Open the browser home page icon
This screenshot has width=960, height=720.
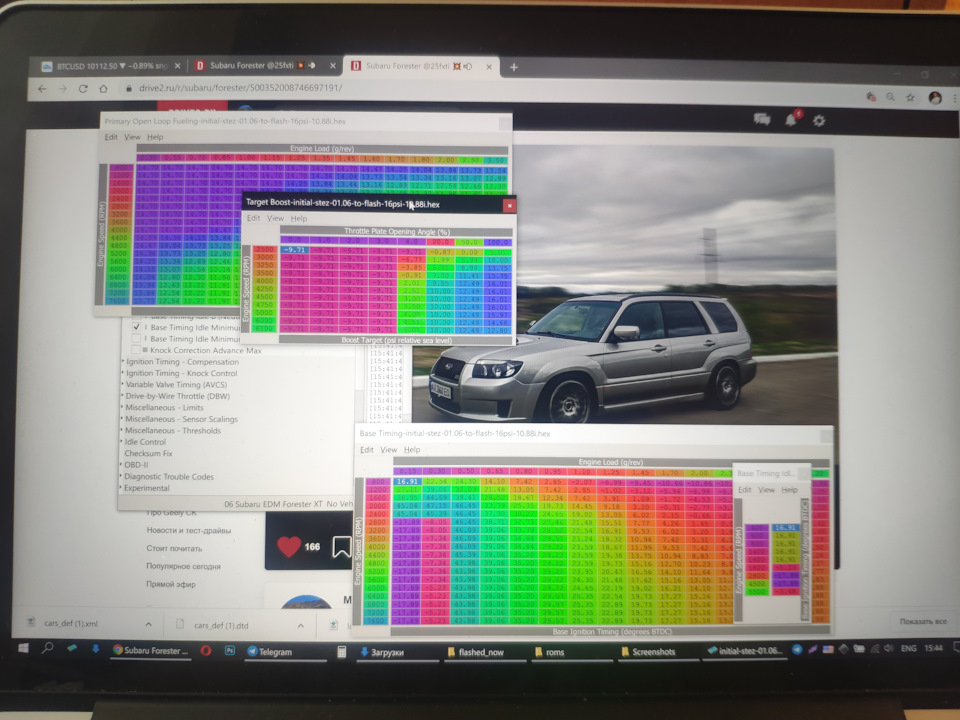tap(103, 89)
